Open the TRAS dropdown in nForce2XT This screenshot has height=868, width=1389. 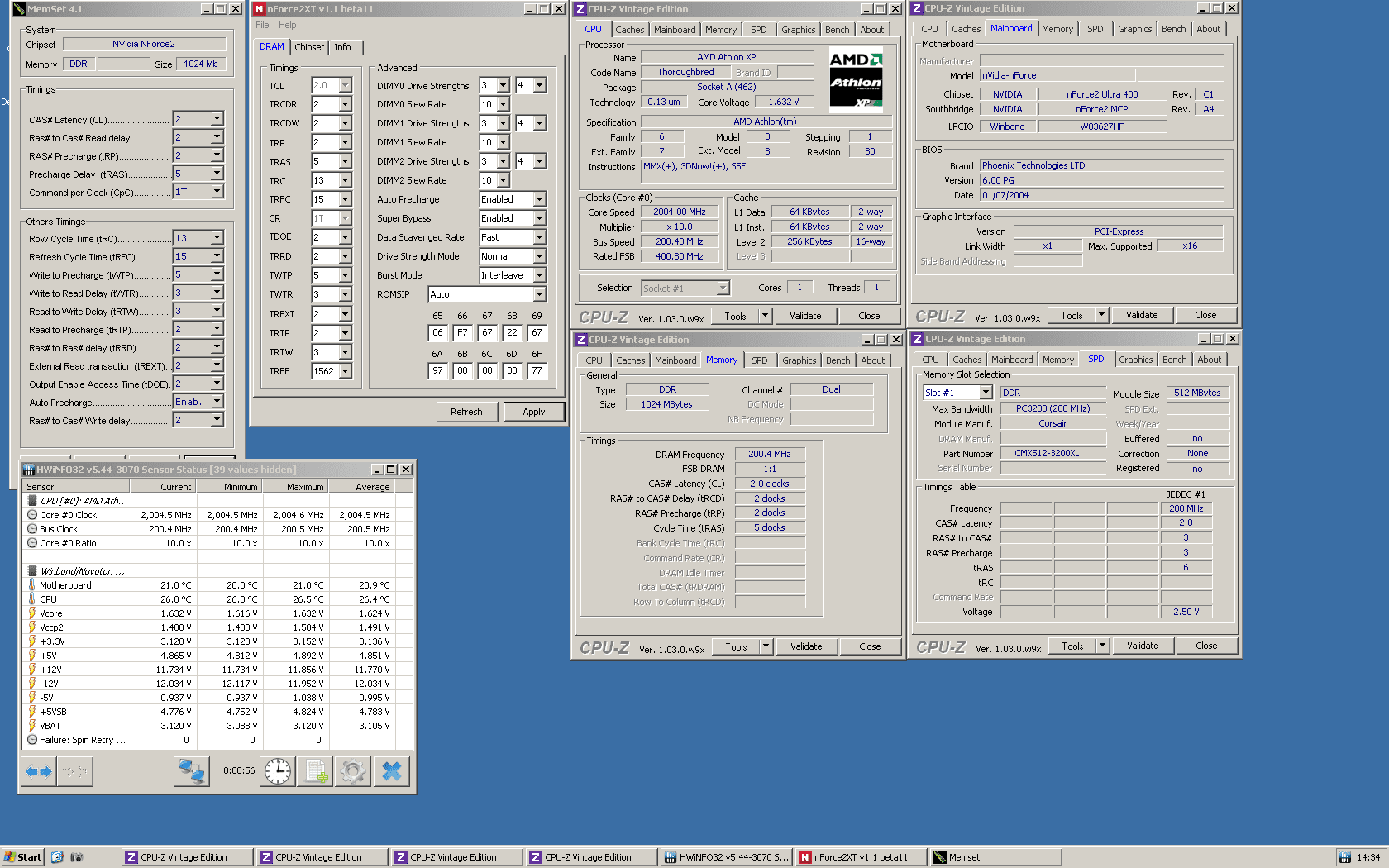point(345,161)
